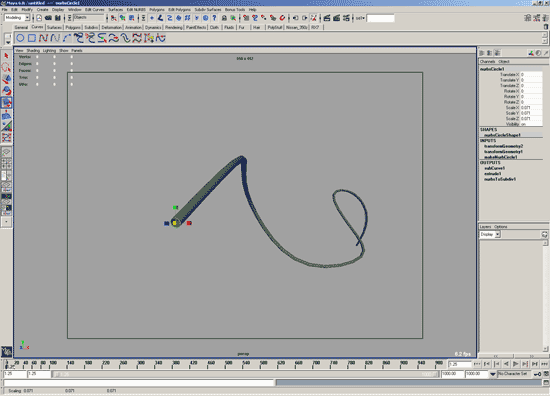Expand the toolbox layout arrow button
The width and height of the screenshot is (550, 396).
(x=6, y=222)
